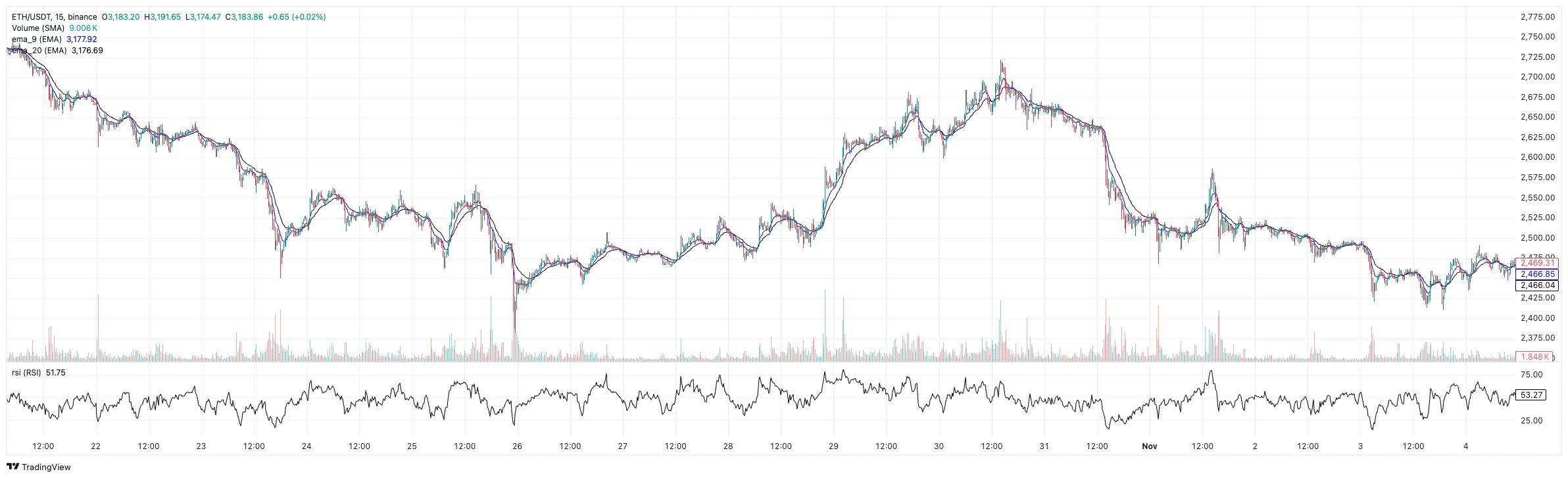This screenshot has width=1568, height=478.
Task: Click the date label 30 on the time axis
Action: 939,446
